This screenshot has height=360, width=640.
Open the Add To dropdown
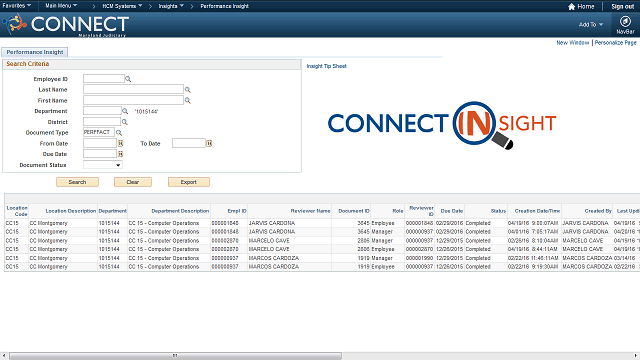click(591, 24)
